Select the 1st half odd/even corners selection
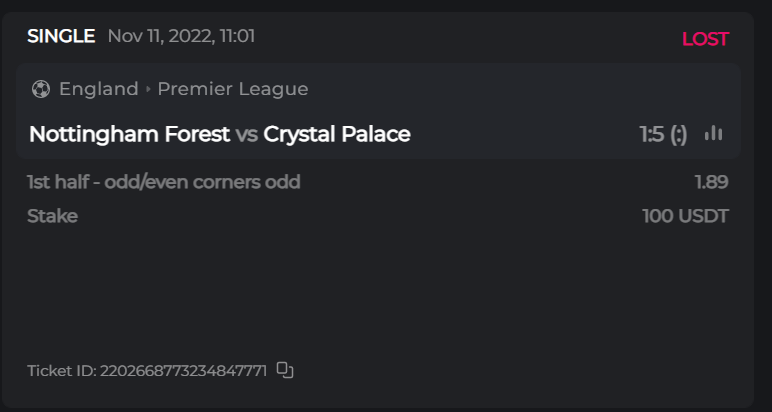The width and height of the screenshot is (772, 412). 164,182
